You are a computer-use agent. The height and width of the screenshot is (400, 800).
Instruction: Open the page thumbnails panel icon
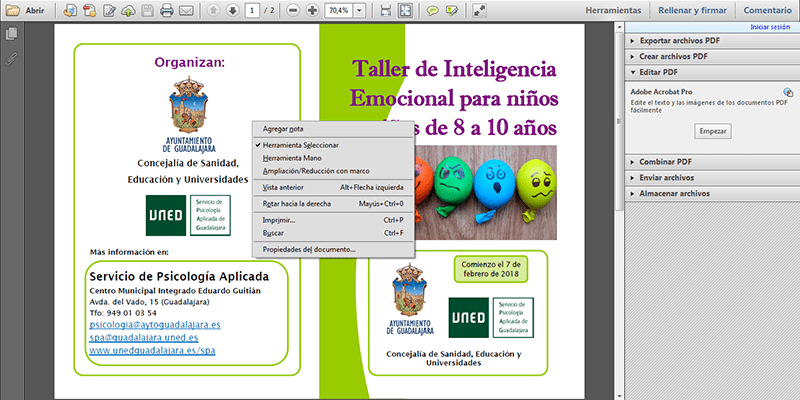[x=11, y=34]
